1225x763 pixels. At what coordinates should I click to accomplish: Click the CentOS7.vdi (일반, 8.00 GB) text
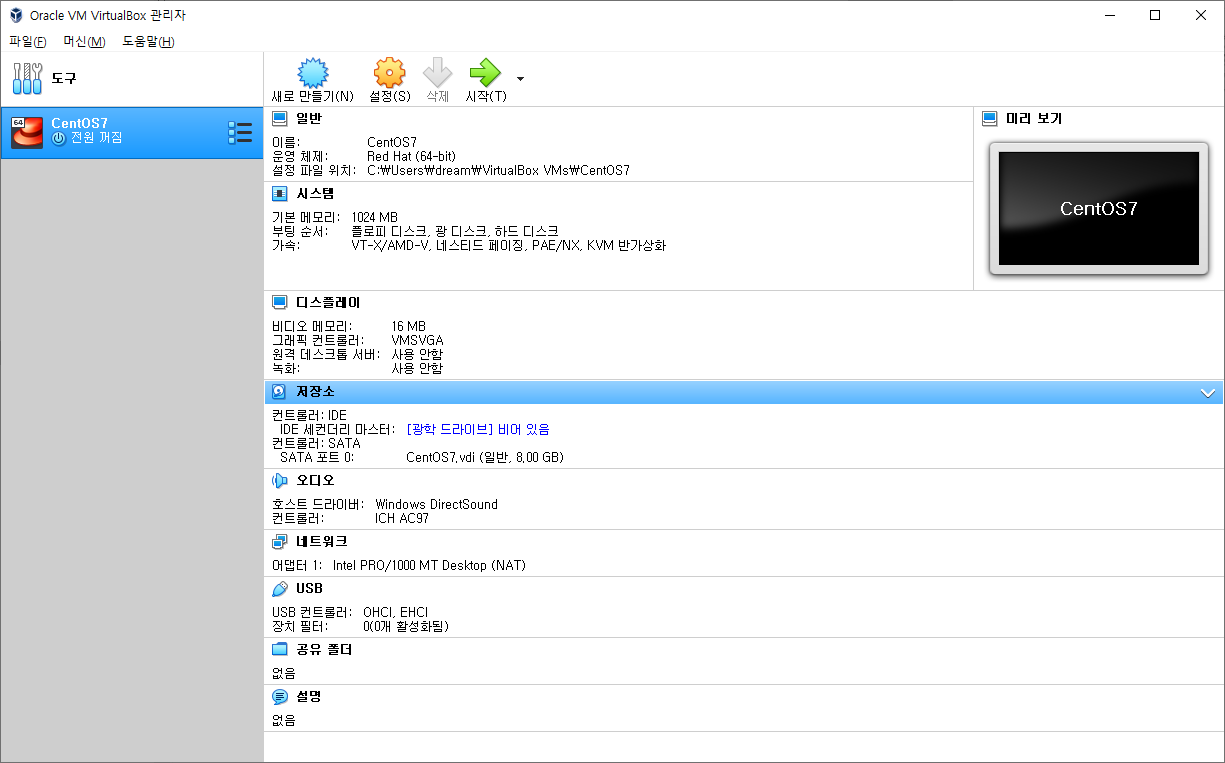[x=485, y=457]
